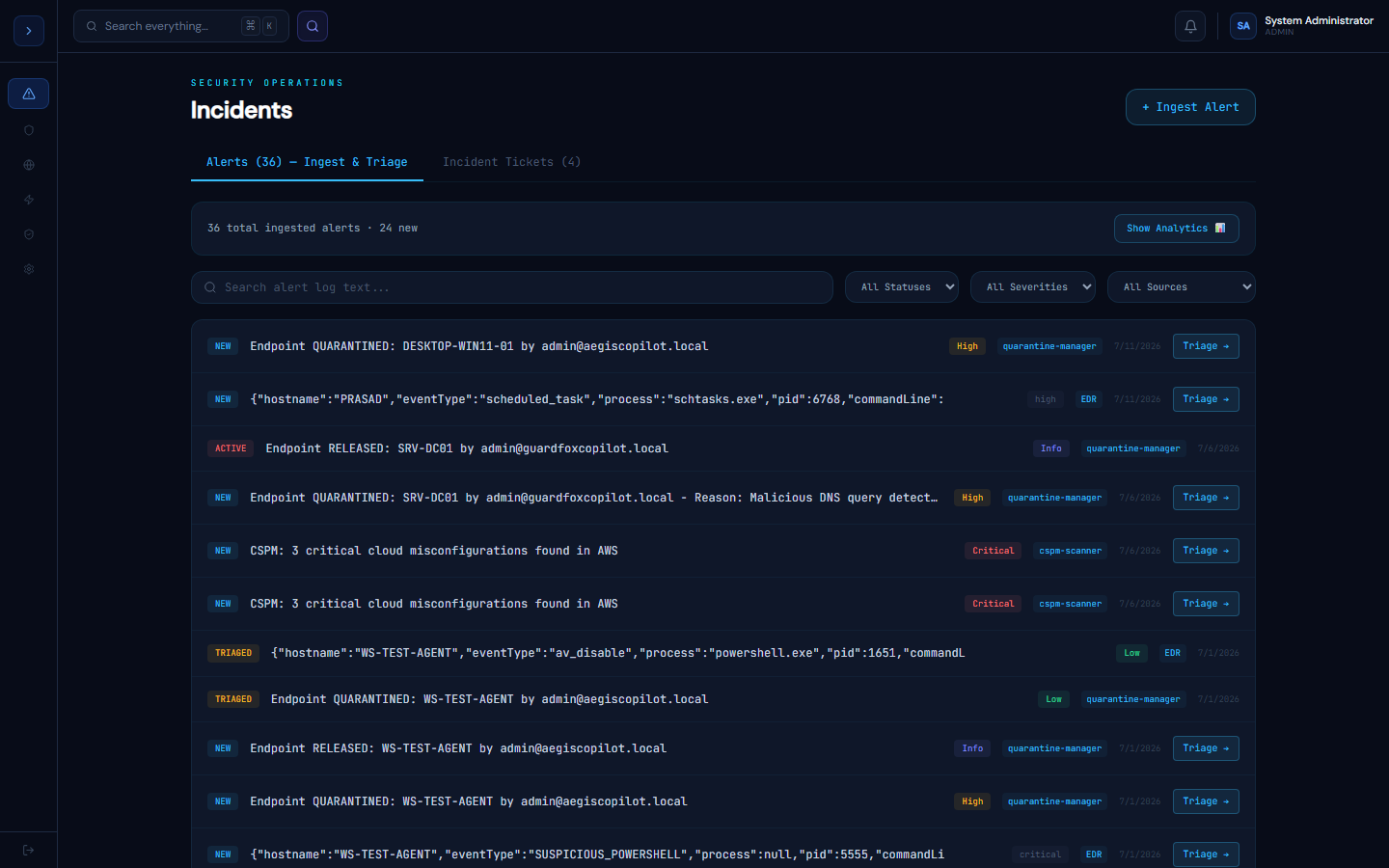Open the All Severities dropdown
Image resolution: width=1389 pixels, height=868 pixels.
point(1033,287)
